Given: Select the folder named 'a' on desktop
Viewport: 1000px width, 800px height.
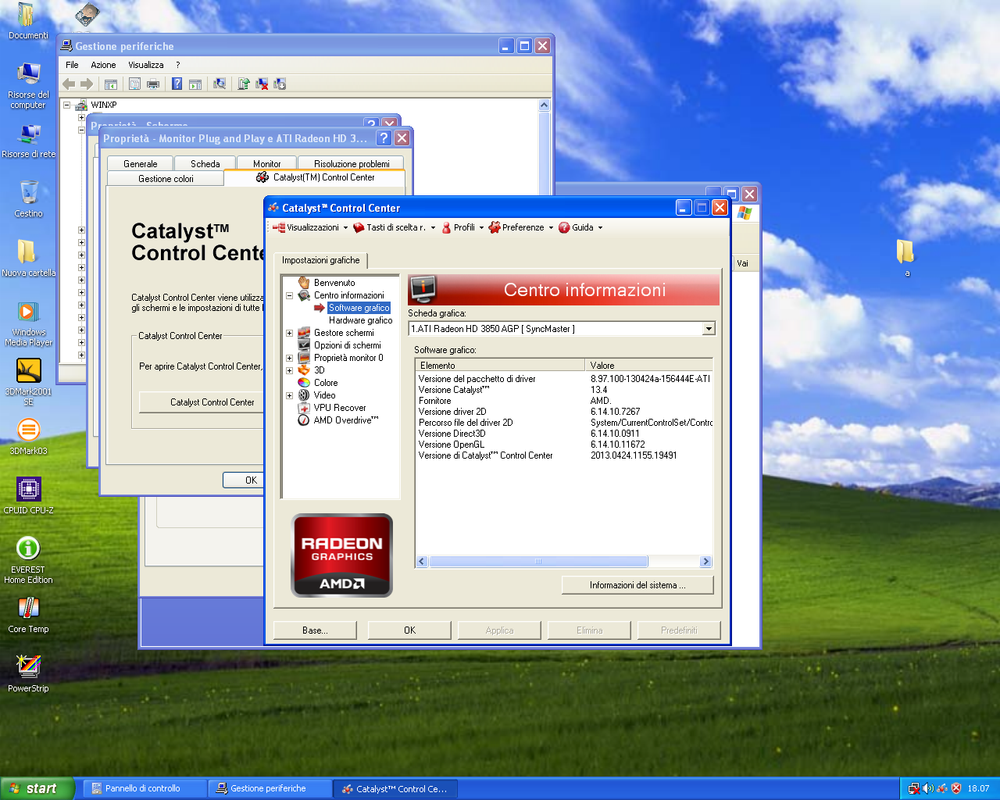Looking at the screenshot, I should [x=905, y=251].
